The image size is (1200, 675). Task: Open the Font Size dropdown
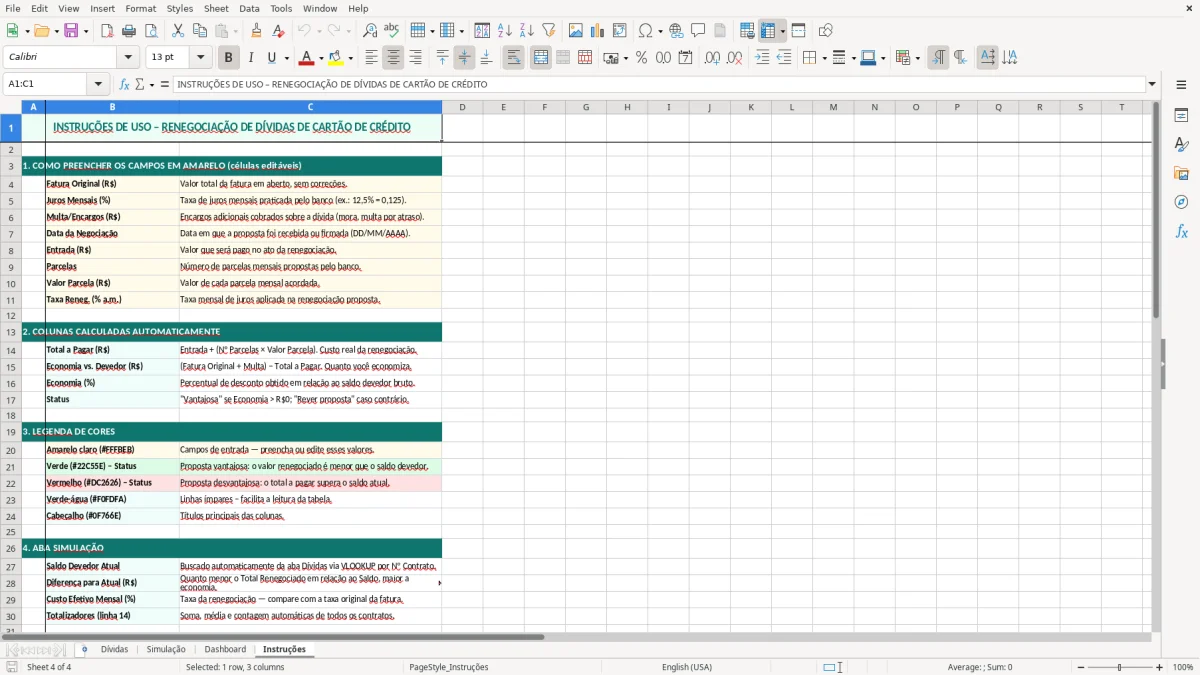[x=201, y=58]
